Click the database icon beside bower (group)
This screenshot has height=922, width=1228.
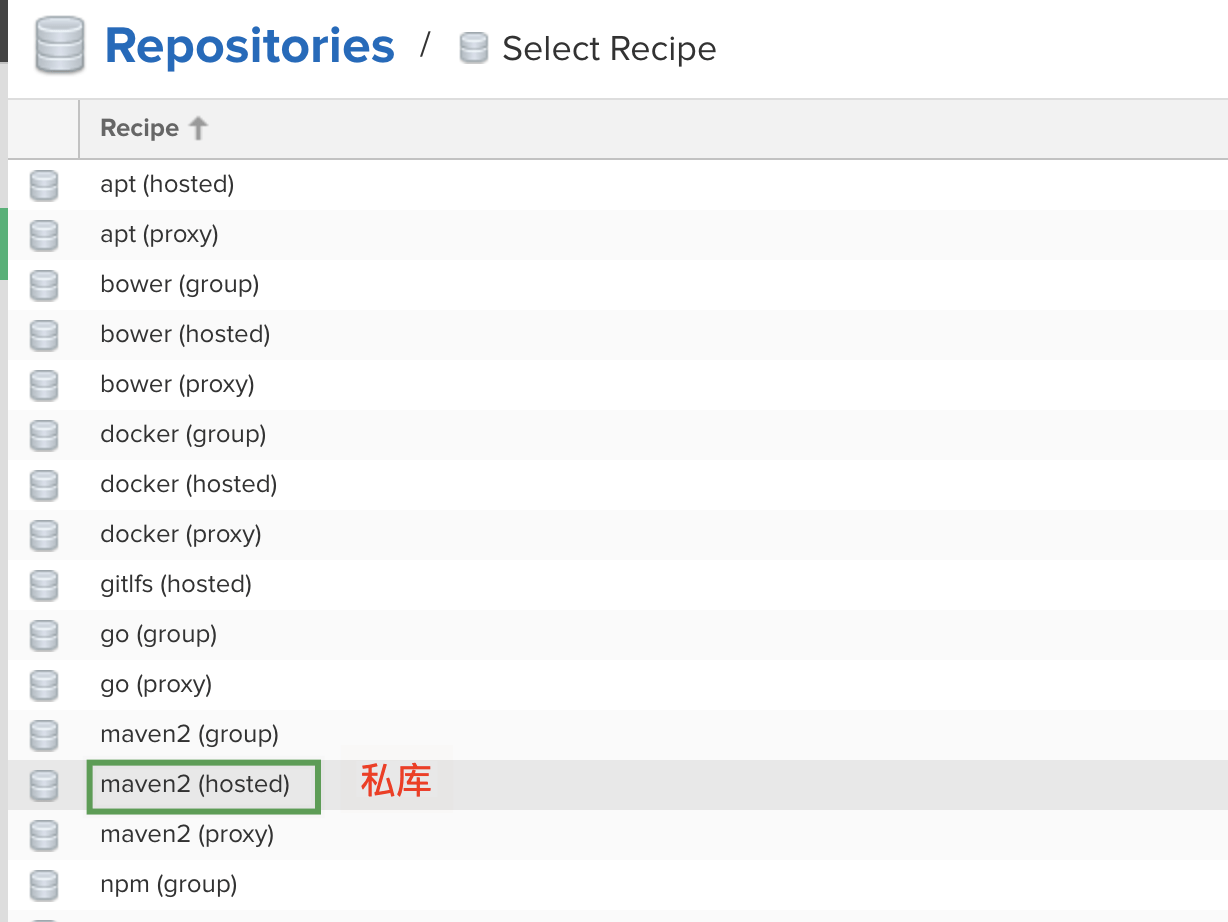coord(44,285)
